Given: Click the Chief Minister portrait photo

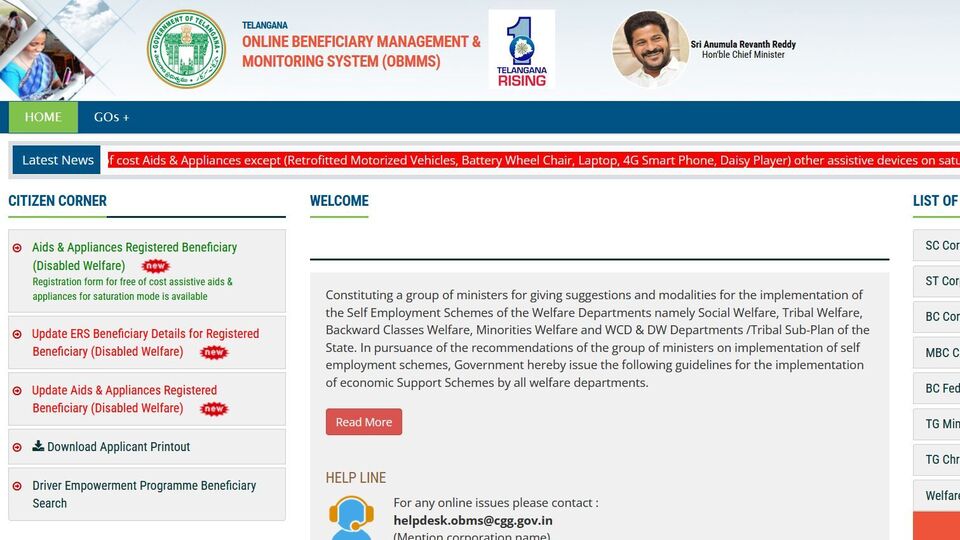Looking at the screenshot, I should (651, 50).
